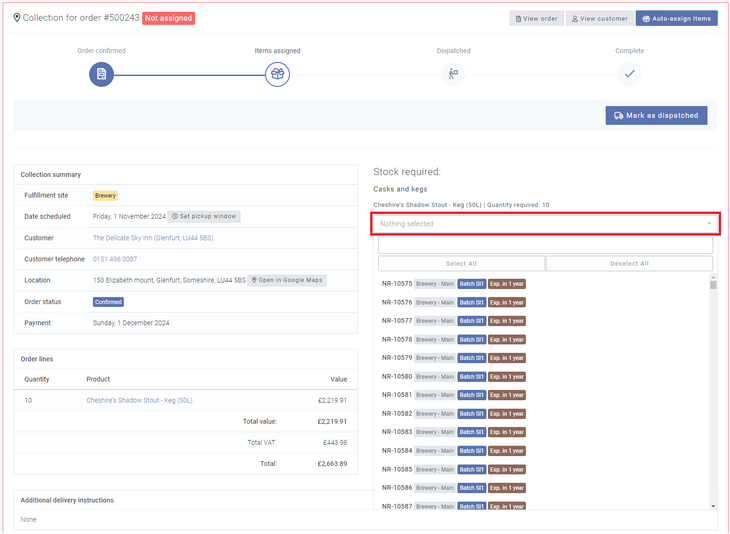Expand the Nothing selected stock dropdown
The width and height of the screenshot is (730, 534).
(x=545, y=224)
